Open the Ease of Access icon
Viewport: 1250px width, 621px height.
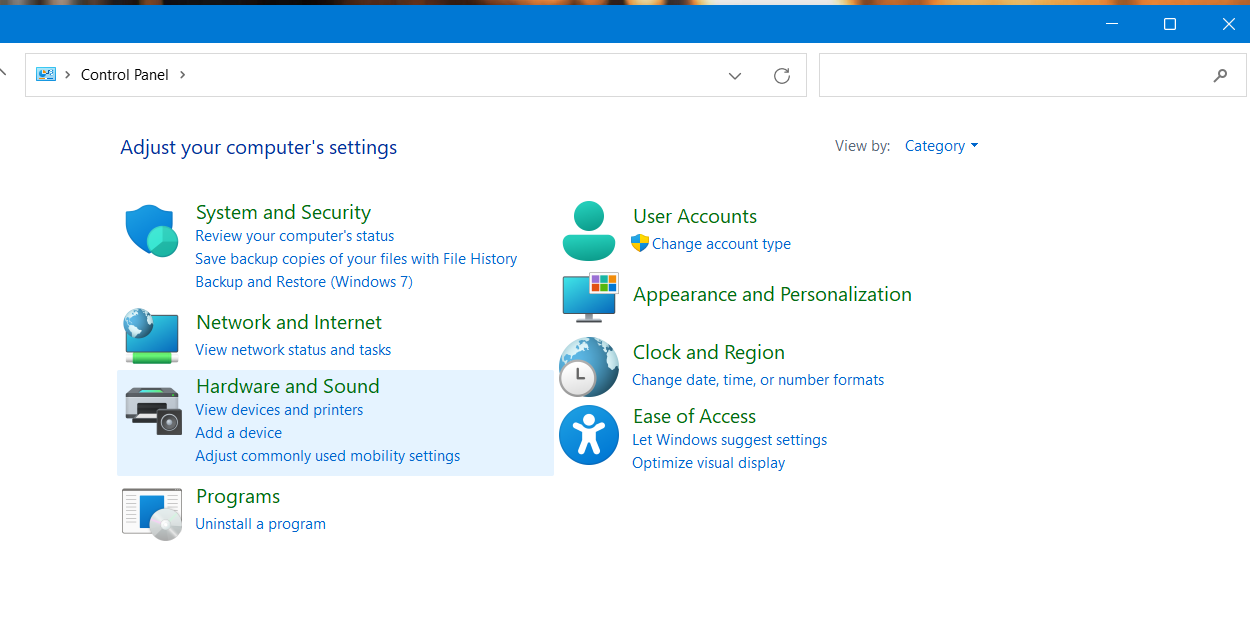pyautogui.click(x=589, y=435)
